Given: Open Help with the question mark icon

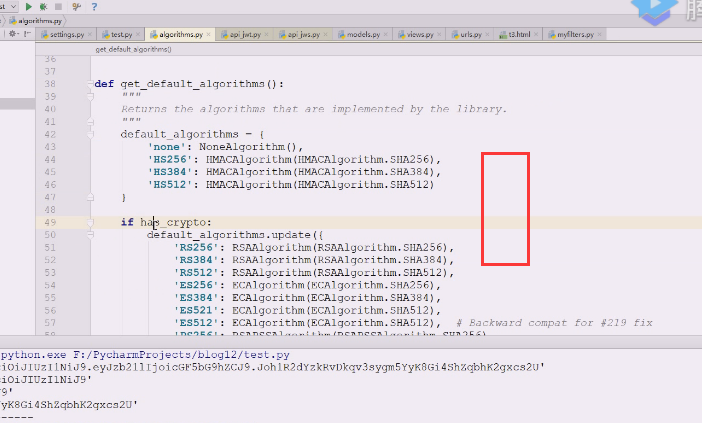Looking at the screenshot, I should click(x=94, y=6).
